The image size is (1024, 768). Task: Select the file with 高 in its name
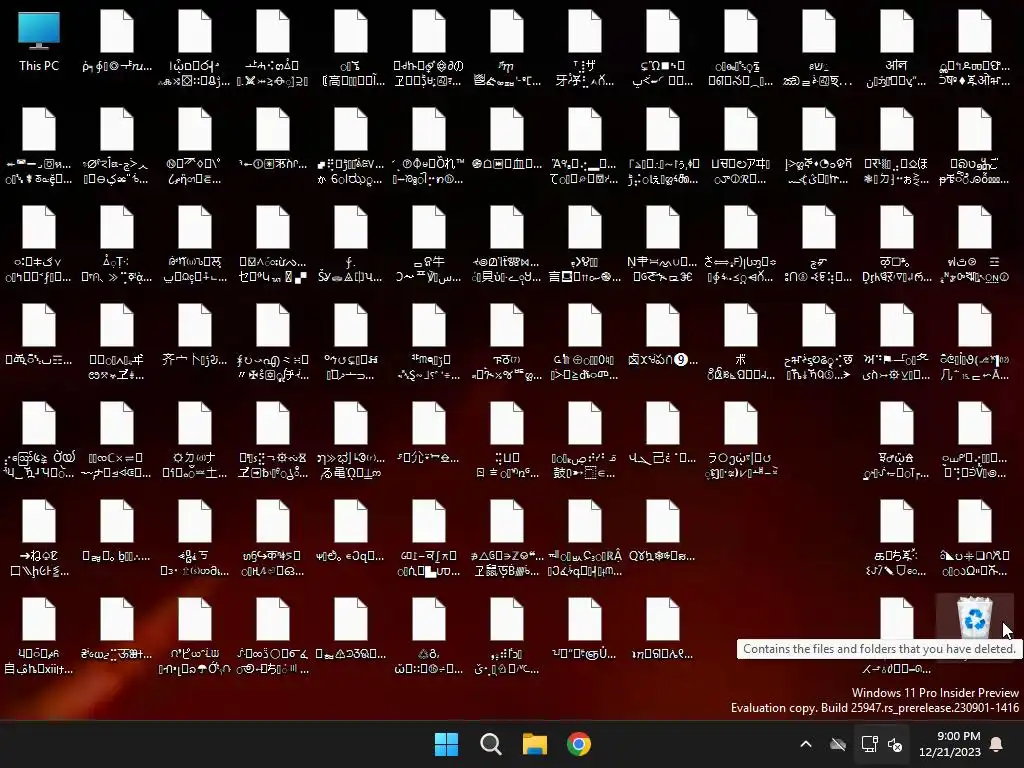[351, 50]
